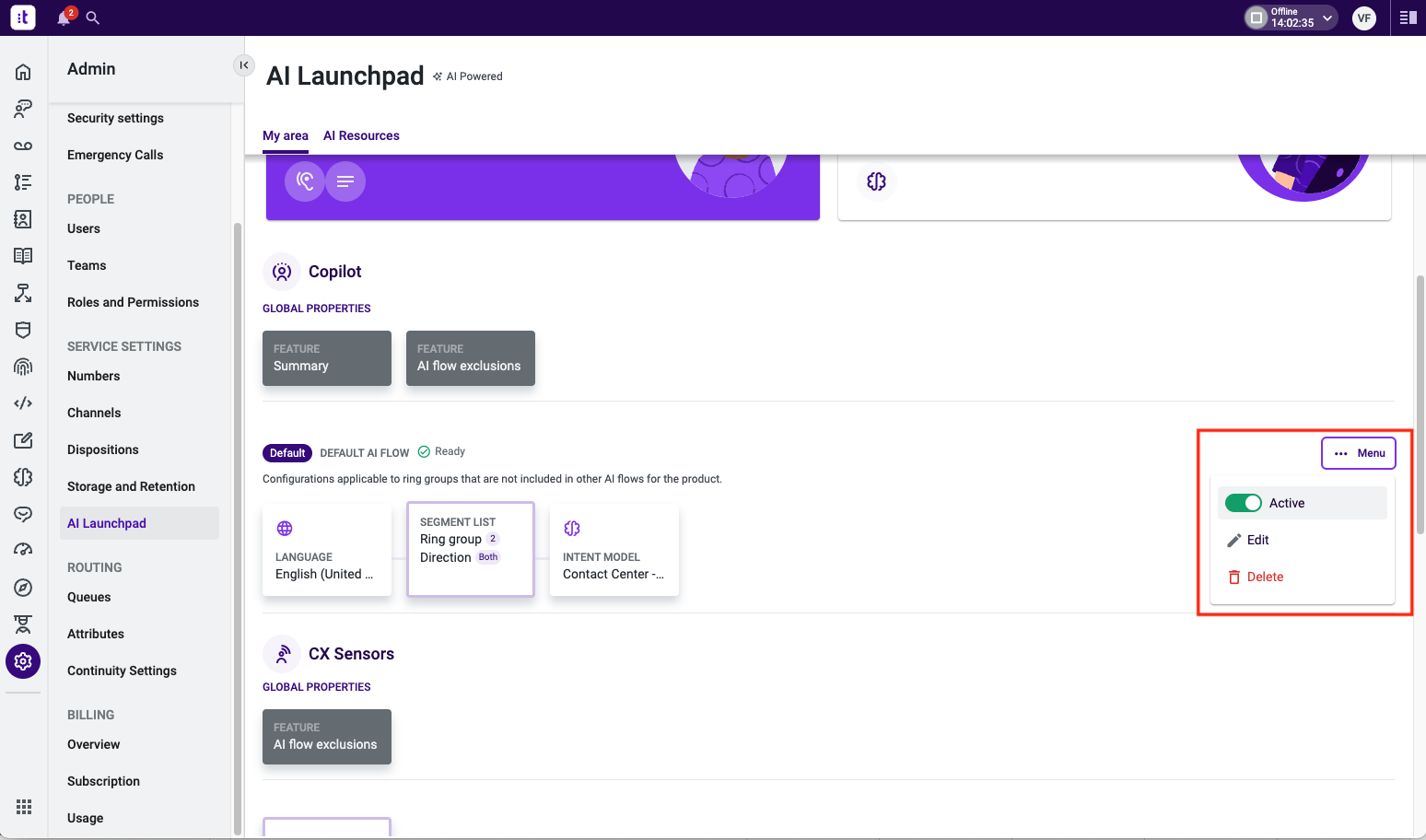Image resolution: width=1426 pixels, height=840 pixels.
Task: Open the notifications bell with badge
Action: pyautogui.click(x=64, y=17)
